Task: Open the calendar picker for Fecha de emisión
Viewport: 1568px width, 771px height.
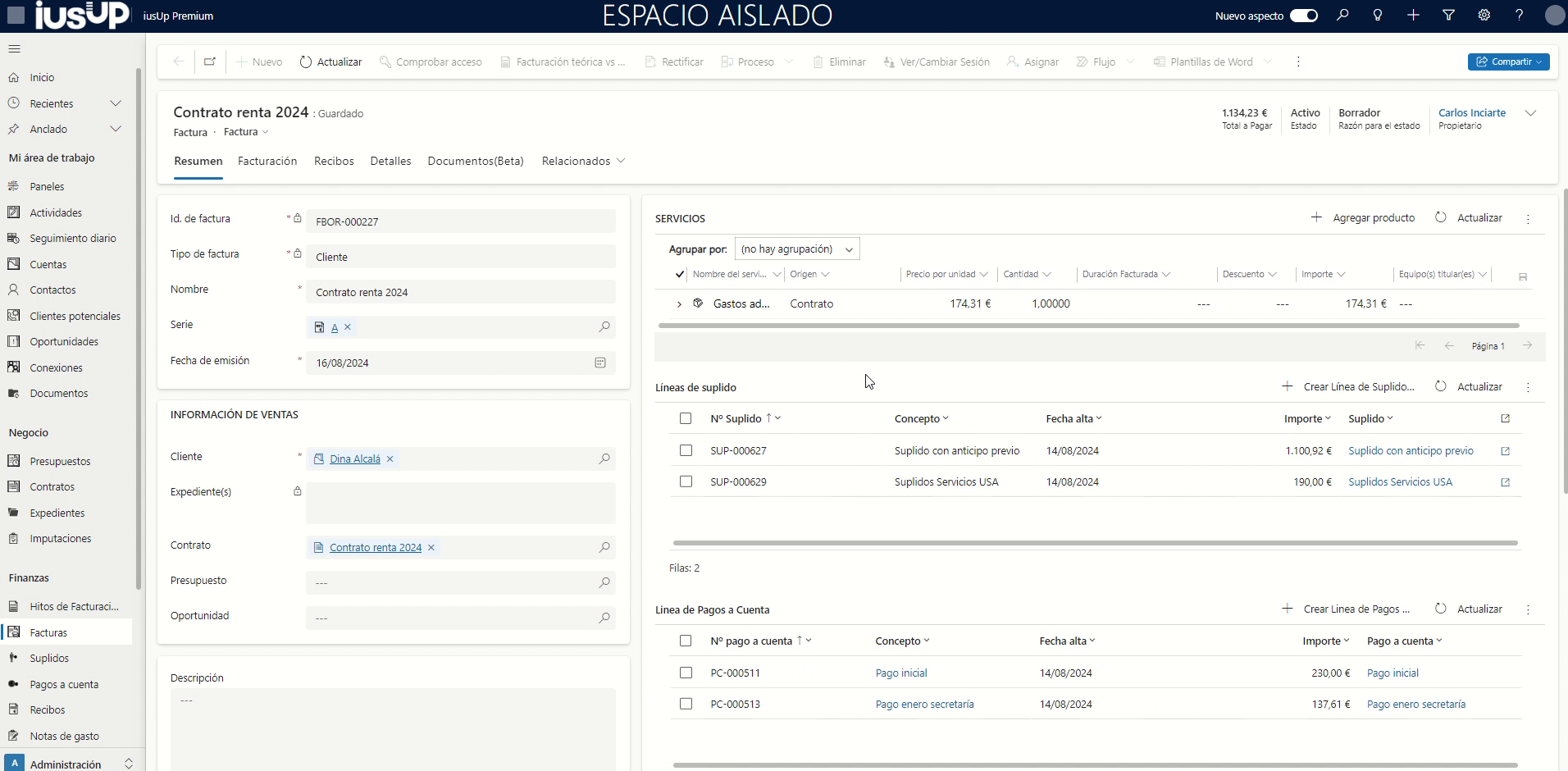Action: click(x=600, y=363)
